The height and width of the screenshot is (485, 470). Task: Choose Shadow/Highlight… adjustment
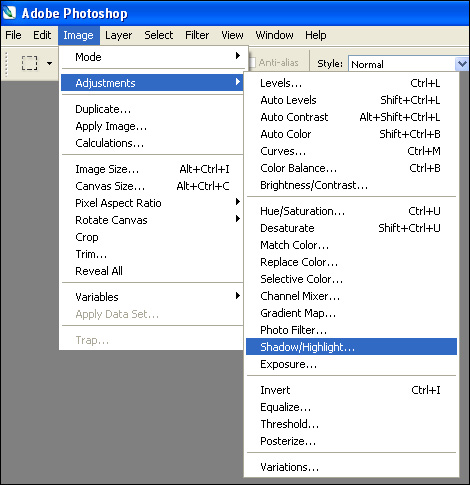click(351, 347)
